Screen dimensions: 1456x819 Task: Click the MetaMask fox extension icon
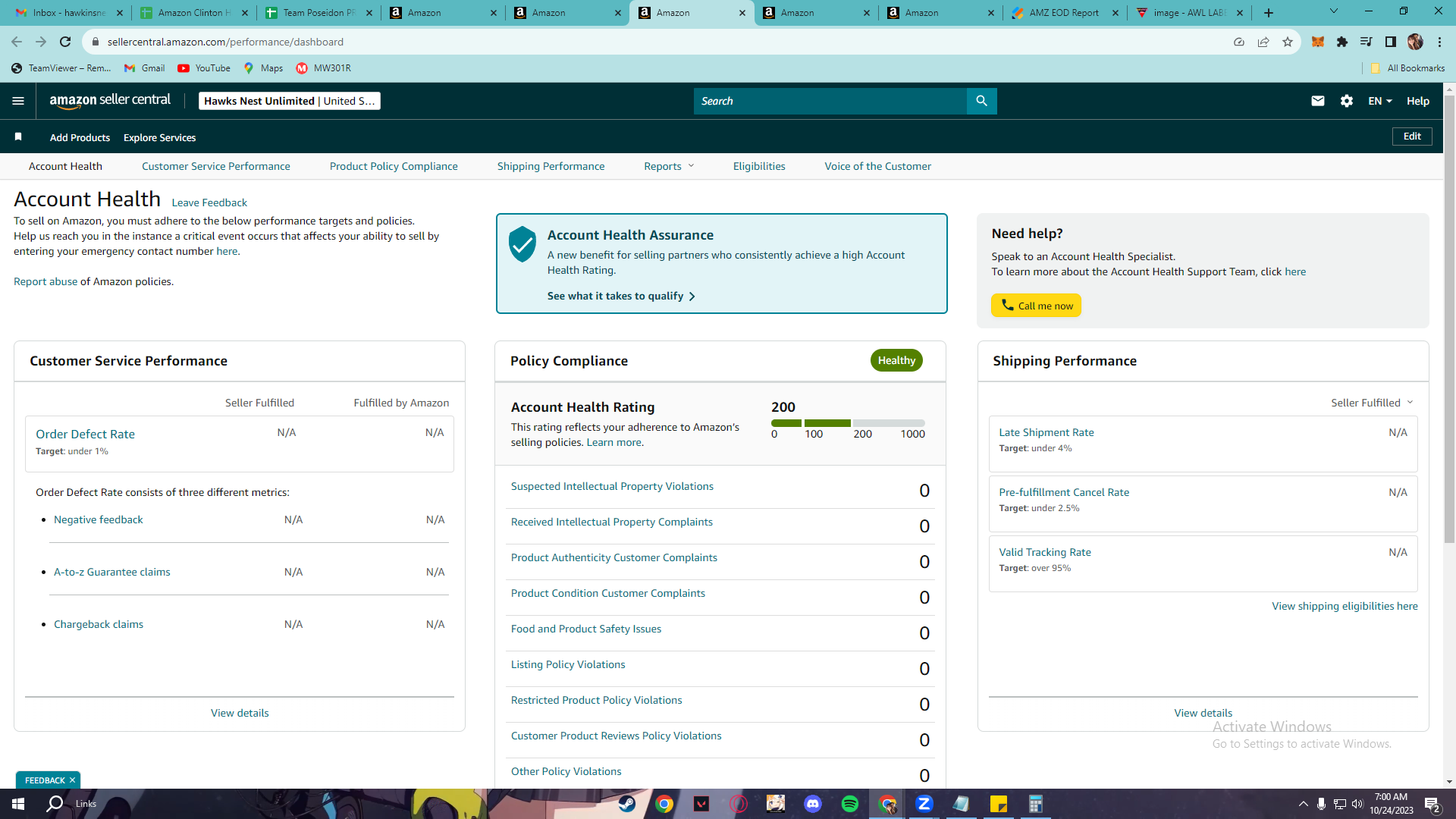1318,42
